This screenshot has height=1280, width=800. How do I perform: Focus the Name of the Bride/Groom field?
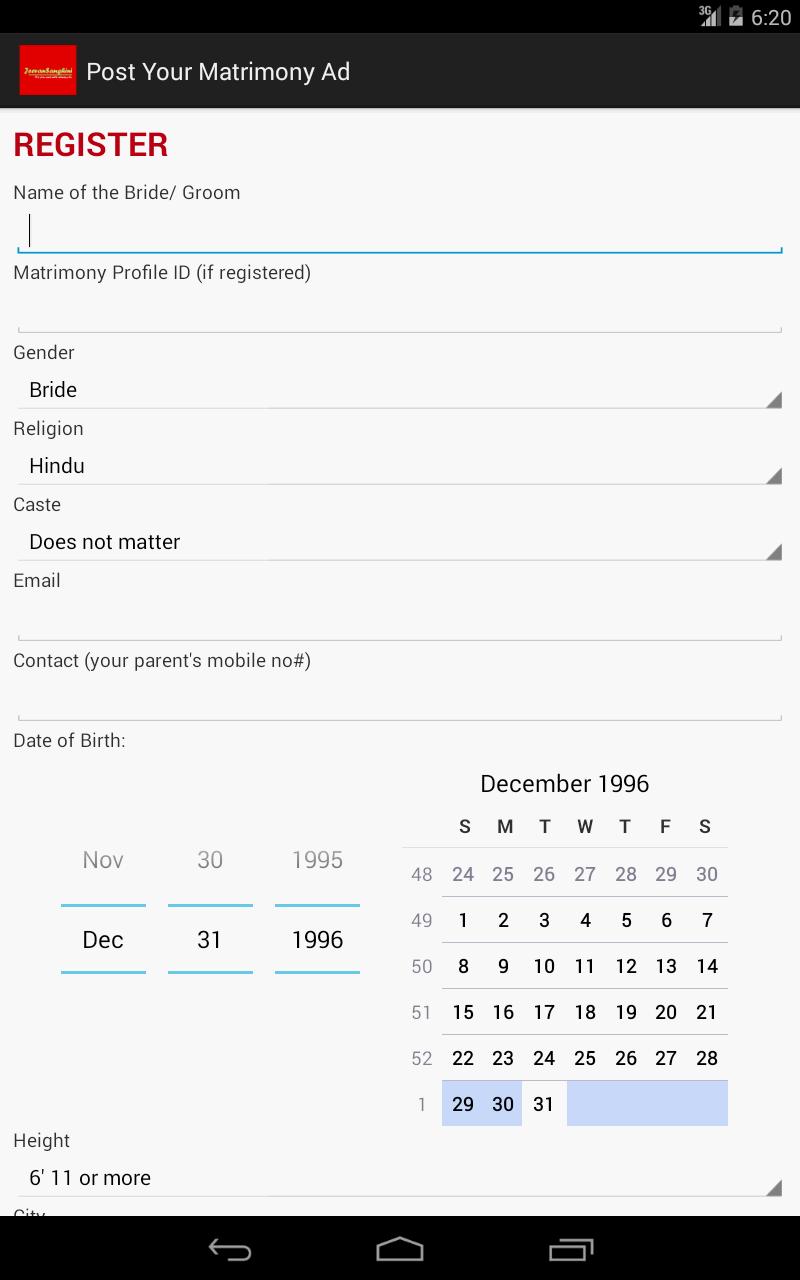pyautogui.click(x=400, y=231)
